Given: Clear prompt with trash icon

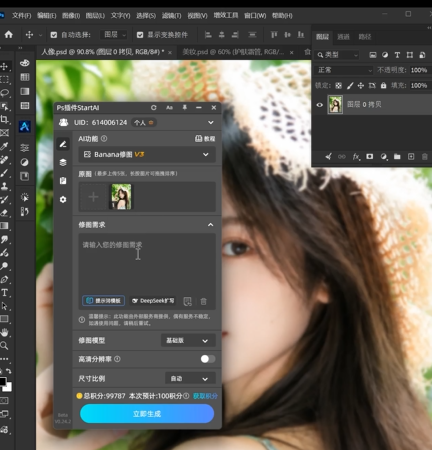Looking at the screenshot, I should pyautogui.click(x=203, y=301).
